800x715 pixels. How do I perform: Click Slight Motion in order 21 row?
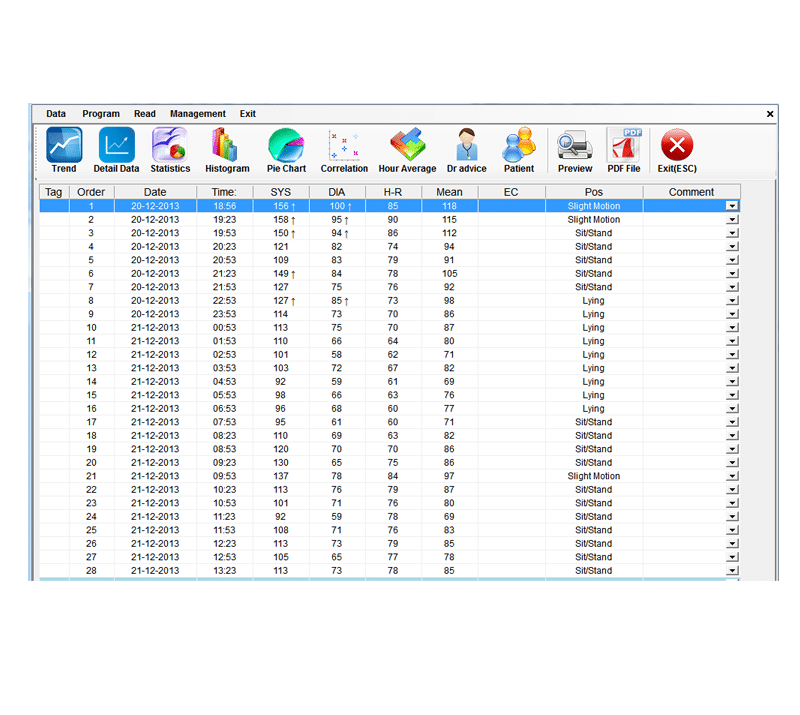tap(594, 476)
